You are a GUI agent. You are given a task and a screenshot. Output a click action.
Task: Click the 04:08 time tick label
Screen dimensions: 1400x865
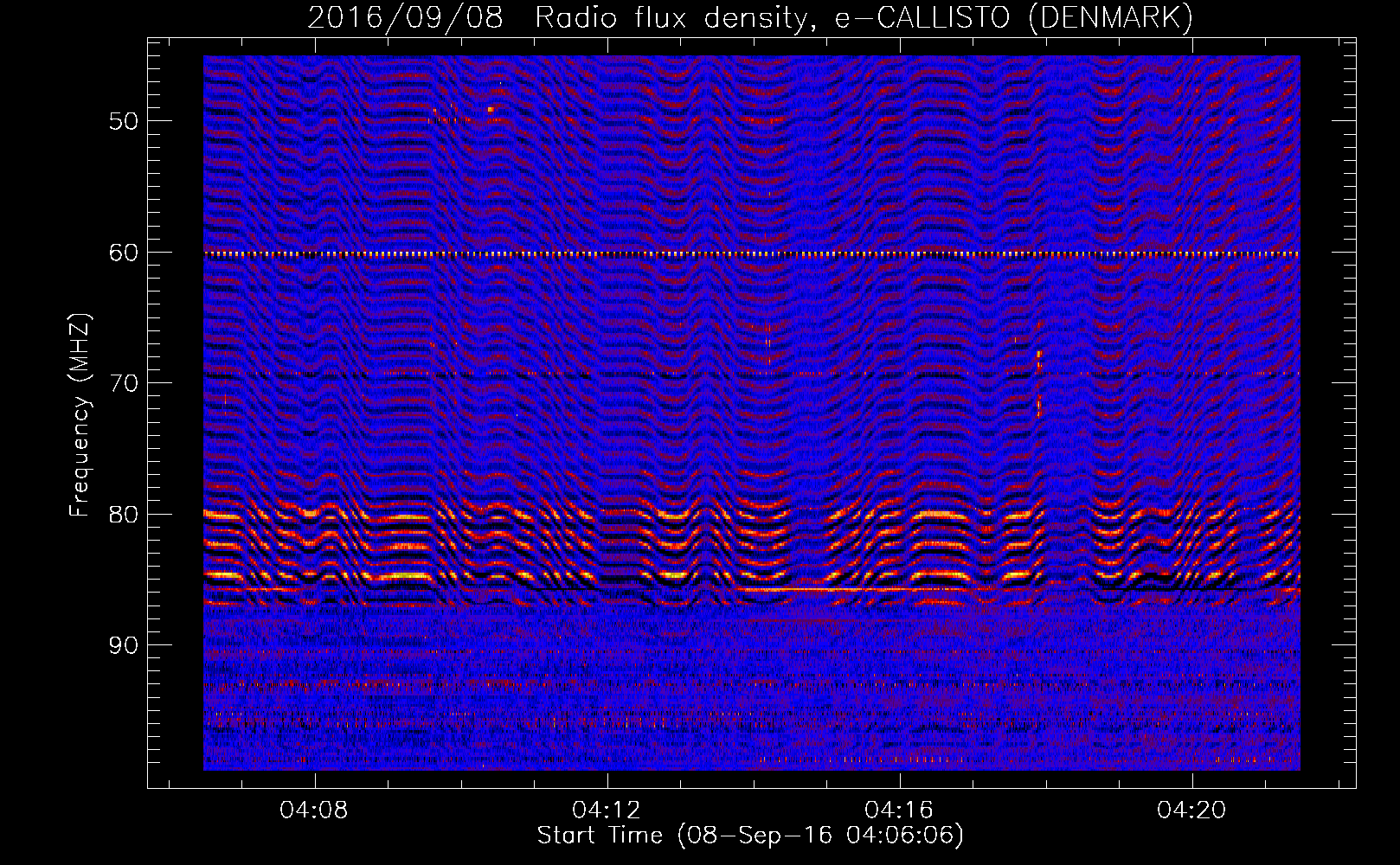tap(314, 810)
